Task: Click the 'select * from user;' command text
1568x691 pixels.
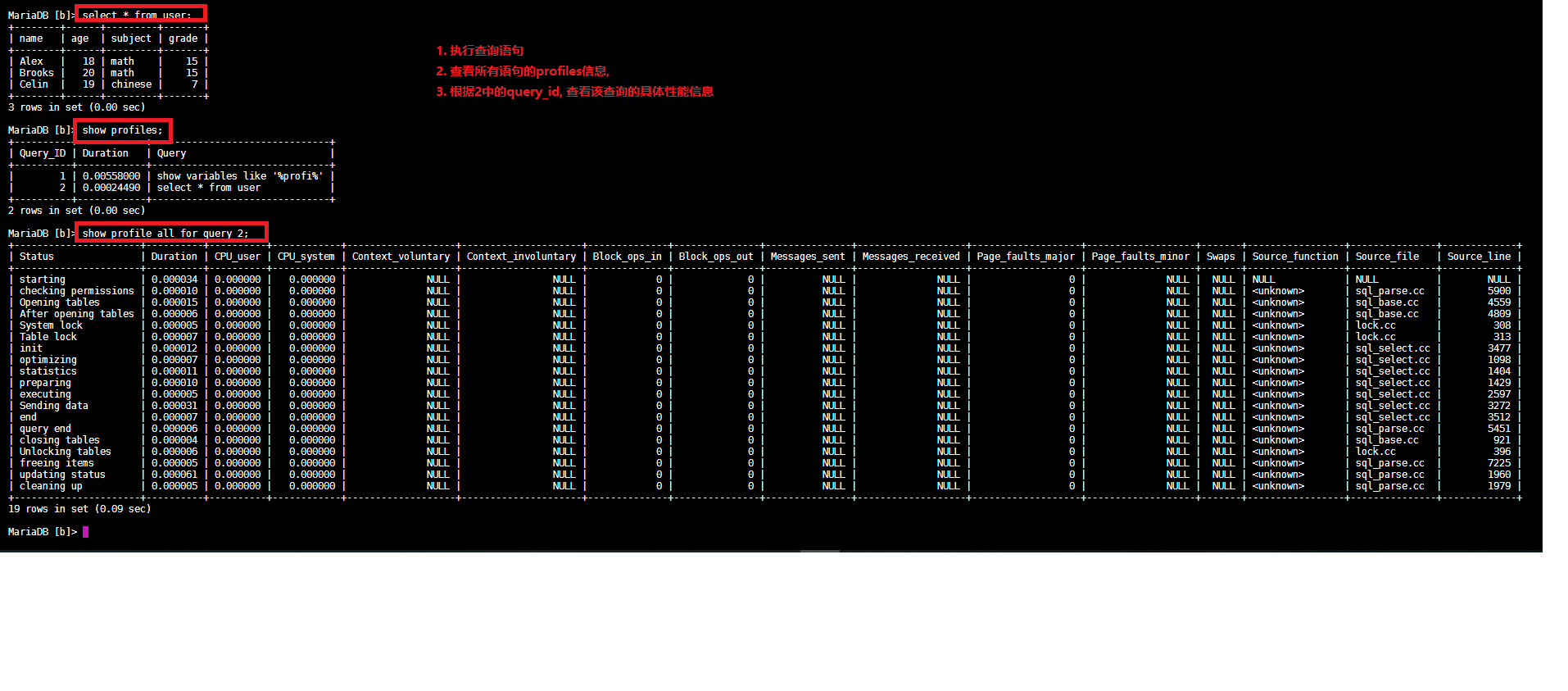Action: (137, 15)
